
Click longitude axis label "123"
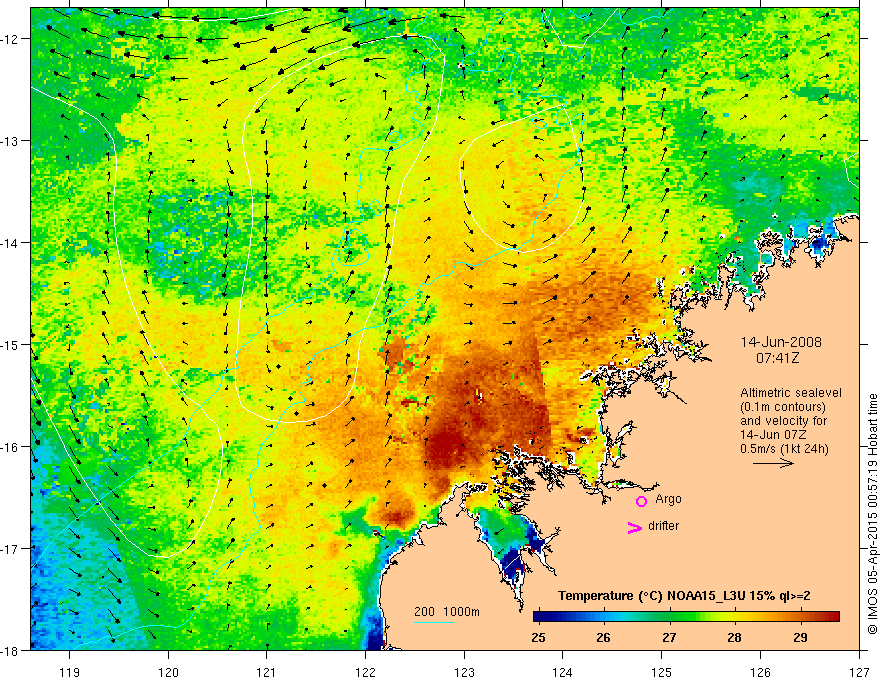click(464, 672)
